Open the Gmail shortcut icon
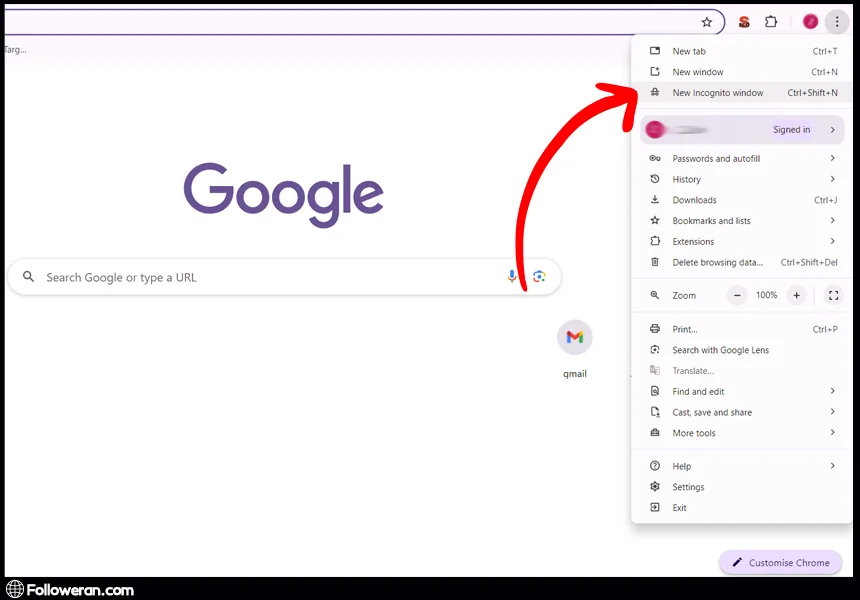This screenshot has width=860, height=600. coord(574,338)
